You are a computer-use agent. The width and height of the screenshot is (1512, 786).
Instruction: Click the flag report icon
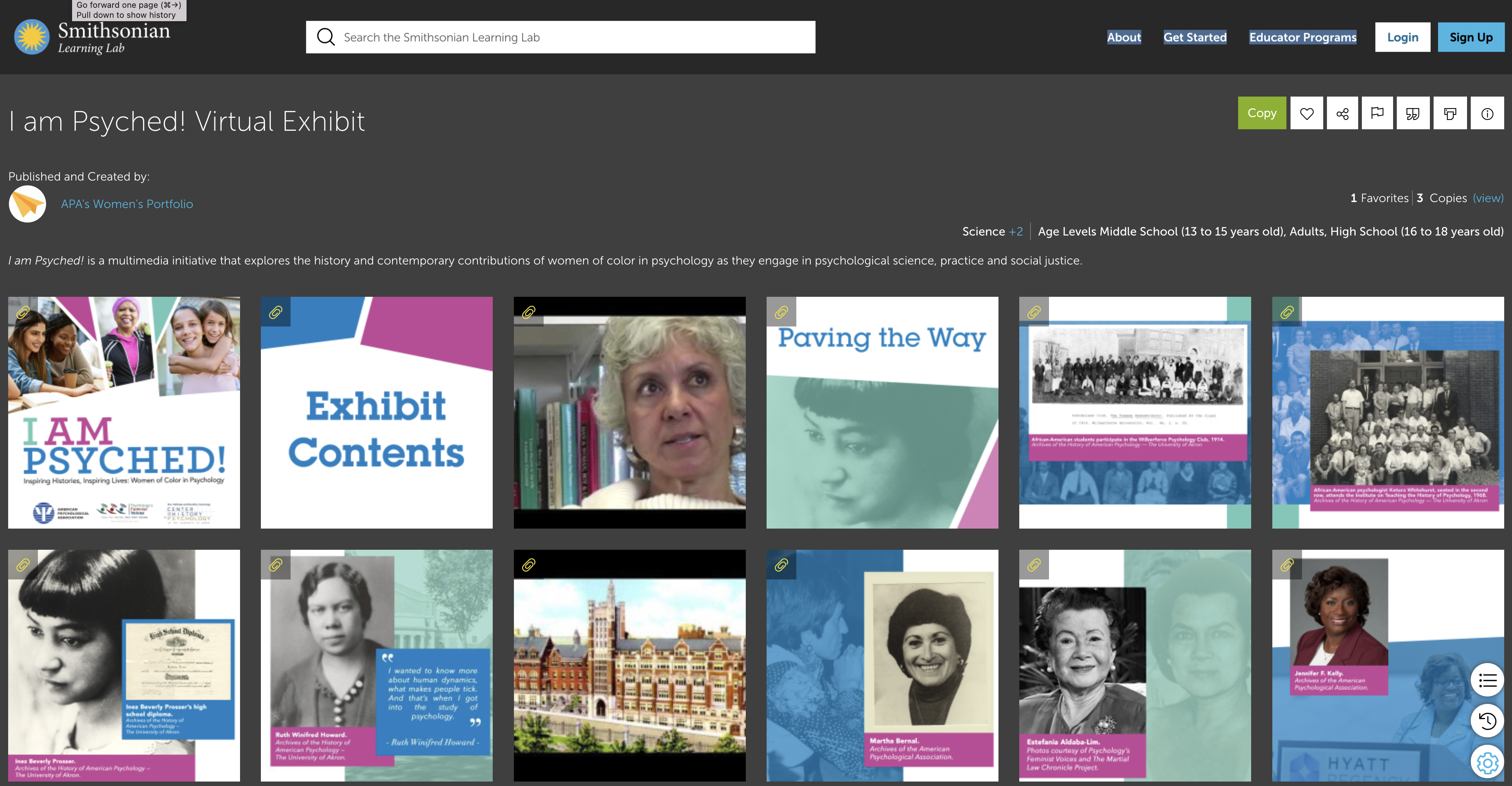point(1377,113)
